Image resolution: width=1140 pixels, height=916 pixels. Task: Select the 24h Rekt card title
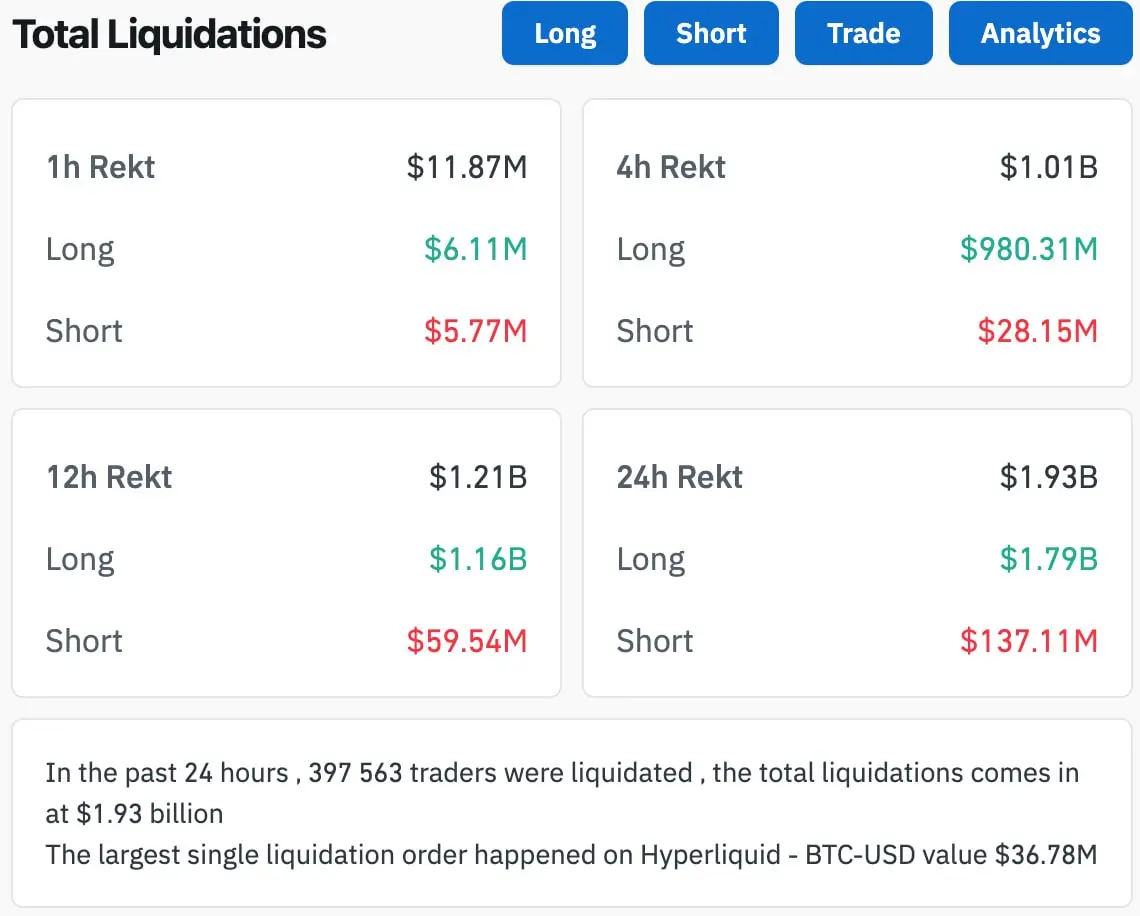click(680, 477)
